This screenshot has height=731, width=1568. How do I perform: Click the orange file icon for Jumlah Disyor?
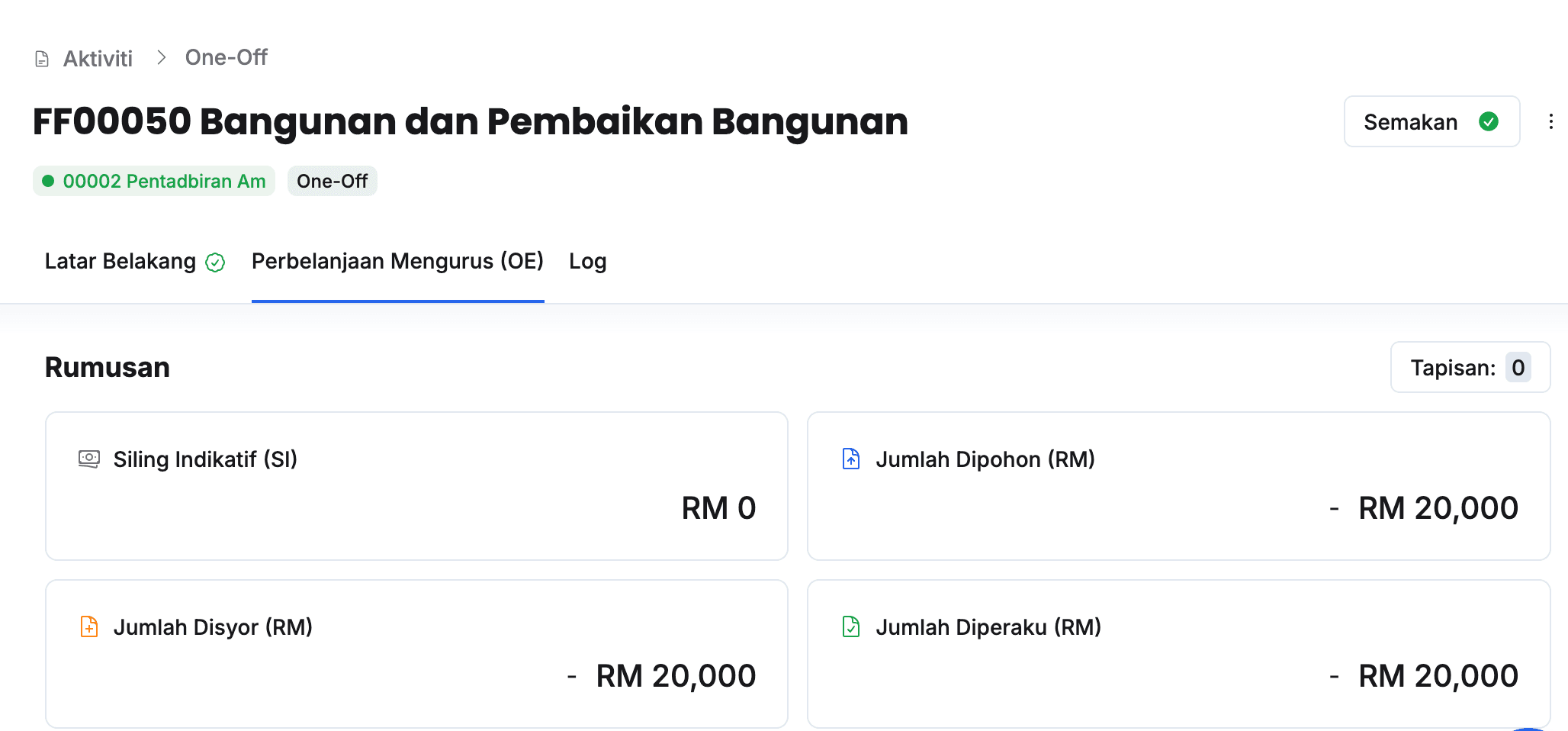[89, 626]
